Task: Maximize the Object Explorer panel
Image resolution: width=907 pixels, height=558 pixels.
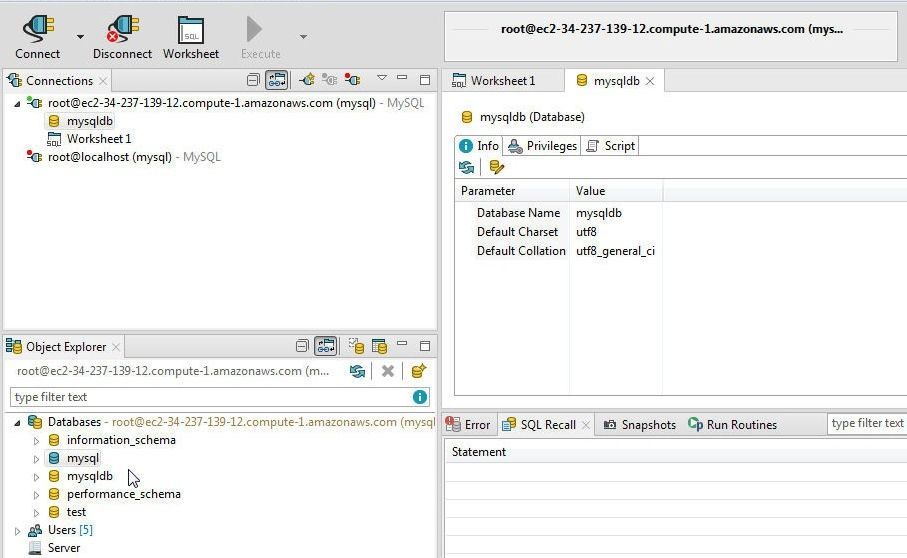Action: (425, 346)
